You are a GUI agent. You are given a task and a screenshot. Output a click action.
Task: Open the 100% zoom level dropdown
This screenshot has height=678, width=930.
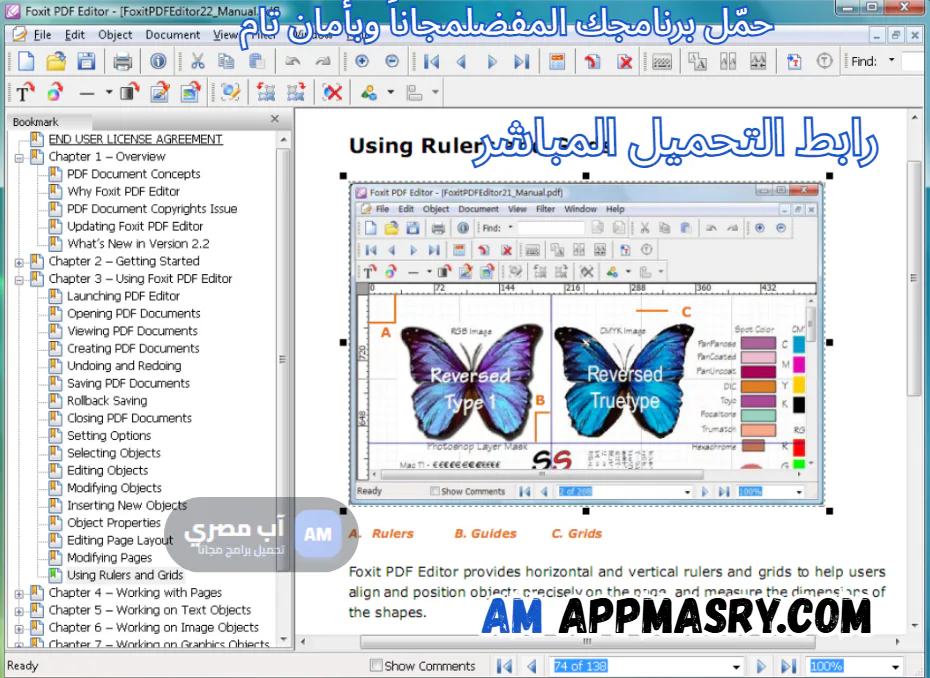point(896,666)
